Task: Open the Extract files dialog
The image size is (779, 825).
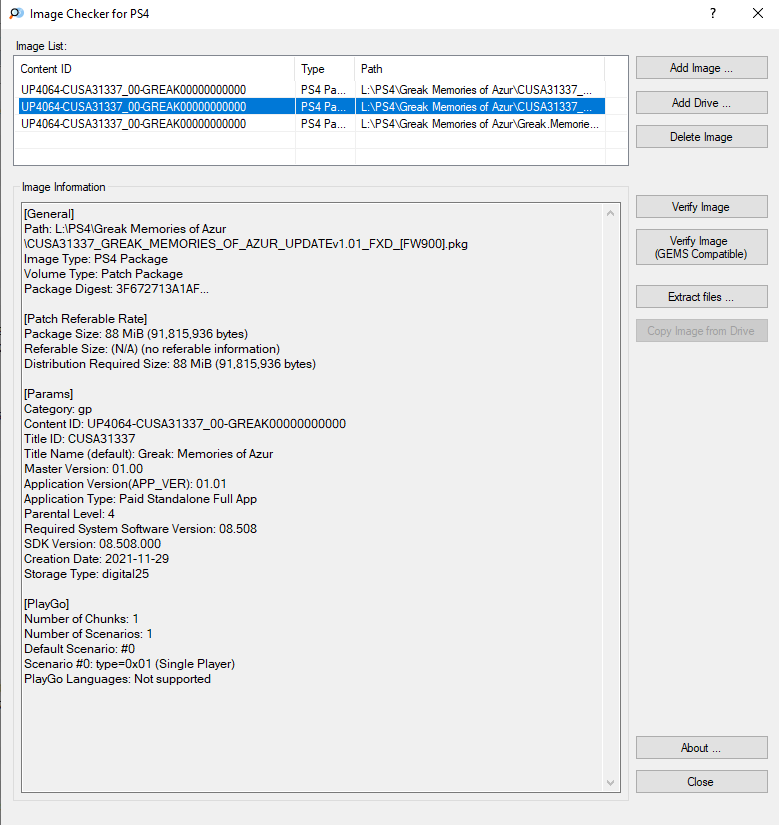Action: (x=701, y=297)
